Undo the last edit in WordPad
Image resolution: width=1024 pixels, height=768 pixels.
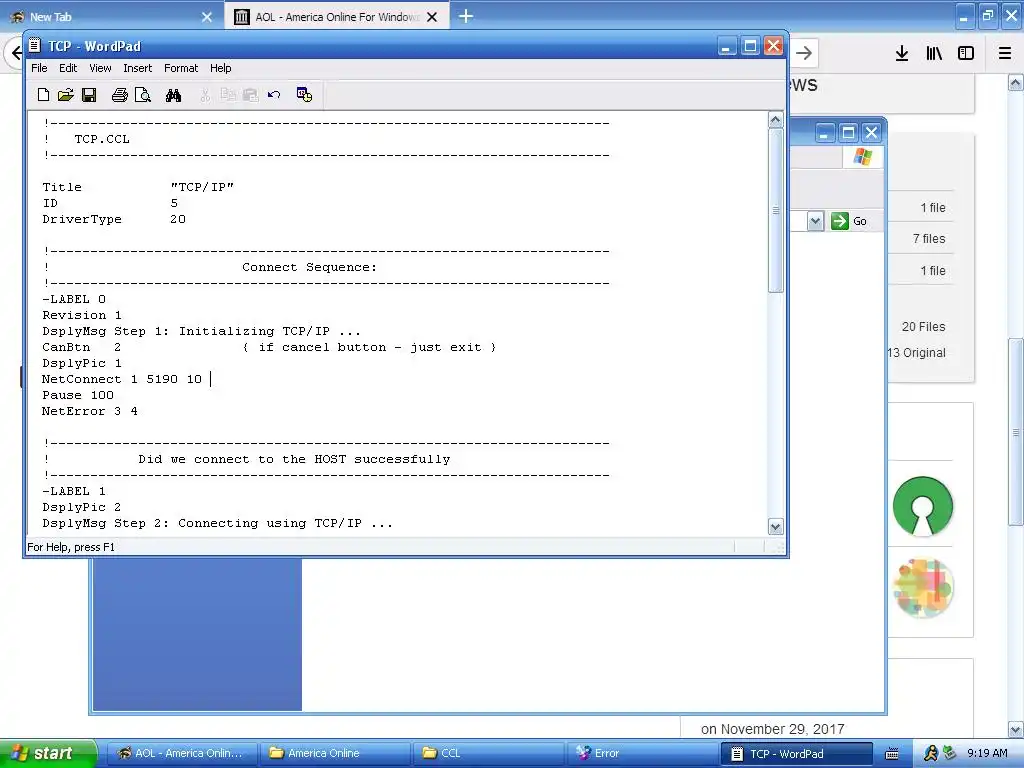[x=274, y=95]
